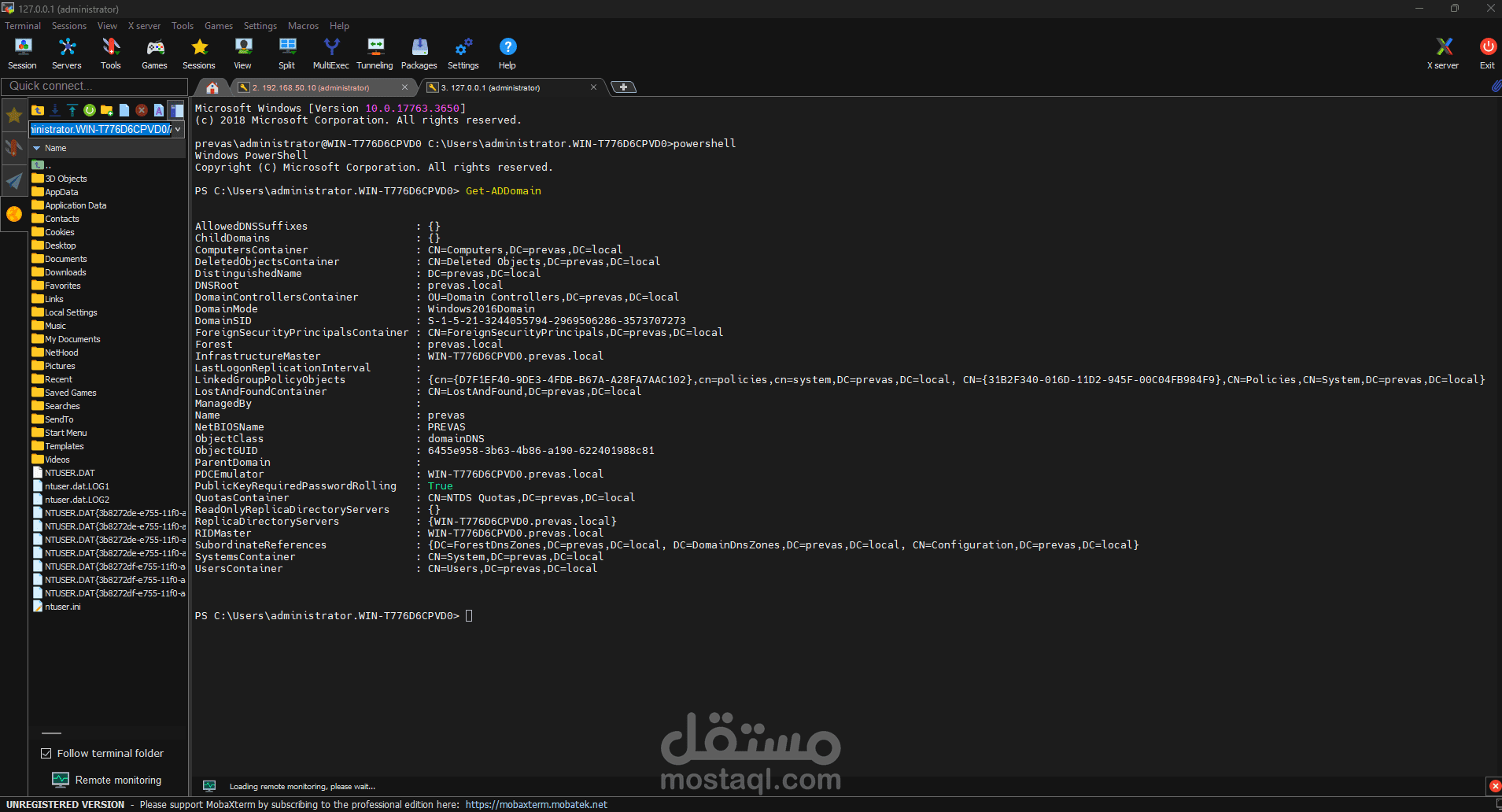
Task: Open the Settings gears toolbar icon
Action: (x=463, y=54)
